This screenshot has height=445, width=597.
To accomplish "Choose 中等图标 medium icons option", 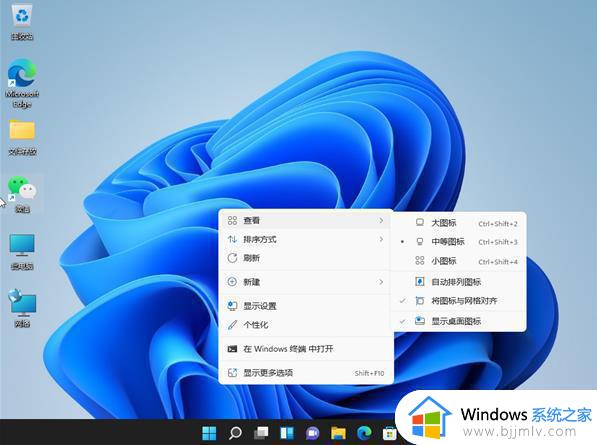I will tap(459, 242).
